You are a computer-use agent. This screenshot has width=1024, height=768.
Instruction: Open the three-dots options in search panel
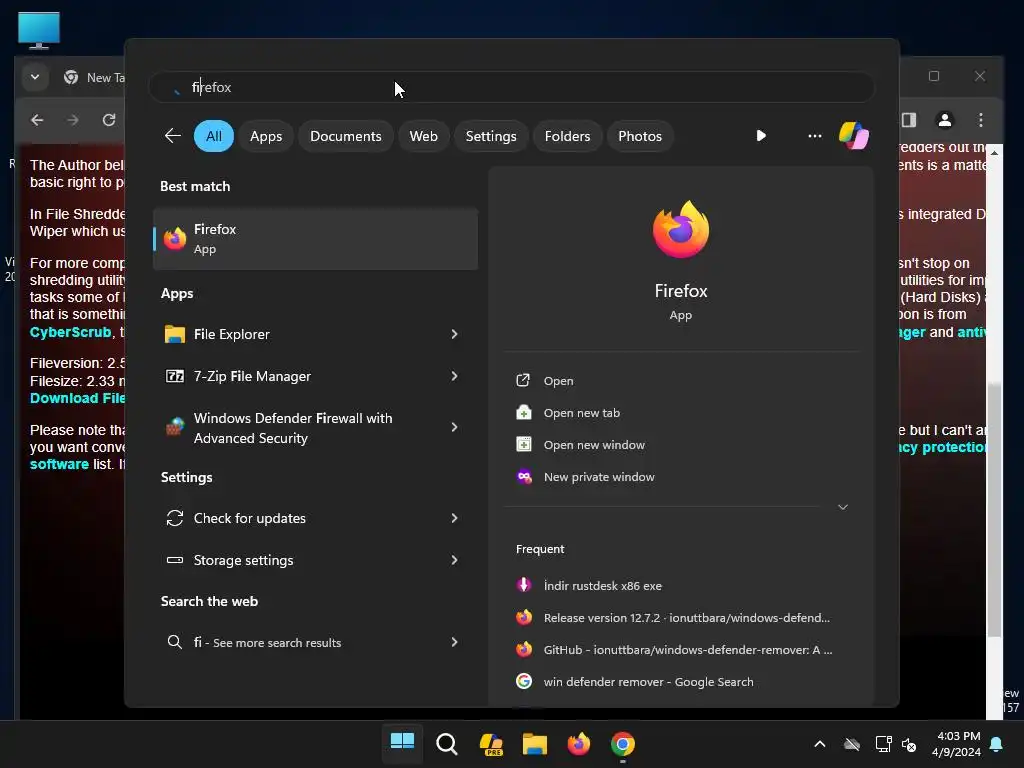[x=814, y=136]
